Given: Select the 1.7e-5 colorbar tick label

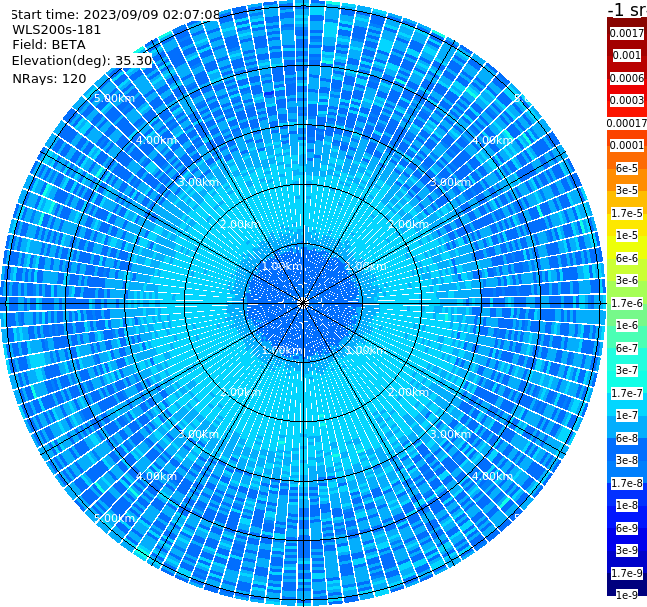Looking at the screenshot, I should coord(627,213).
